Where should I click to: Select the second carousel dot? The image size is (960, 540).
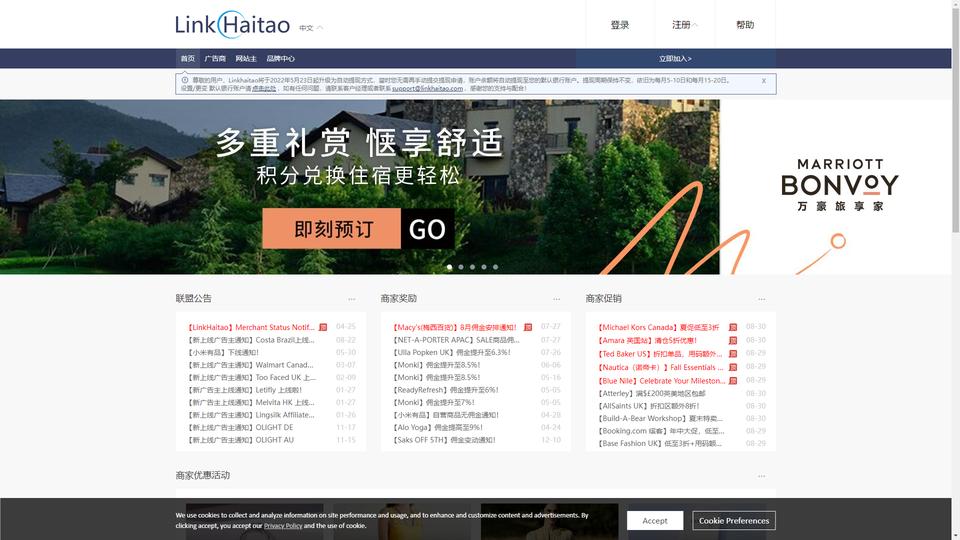click(461, 267)
